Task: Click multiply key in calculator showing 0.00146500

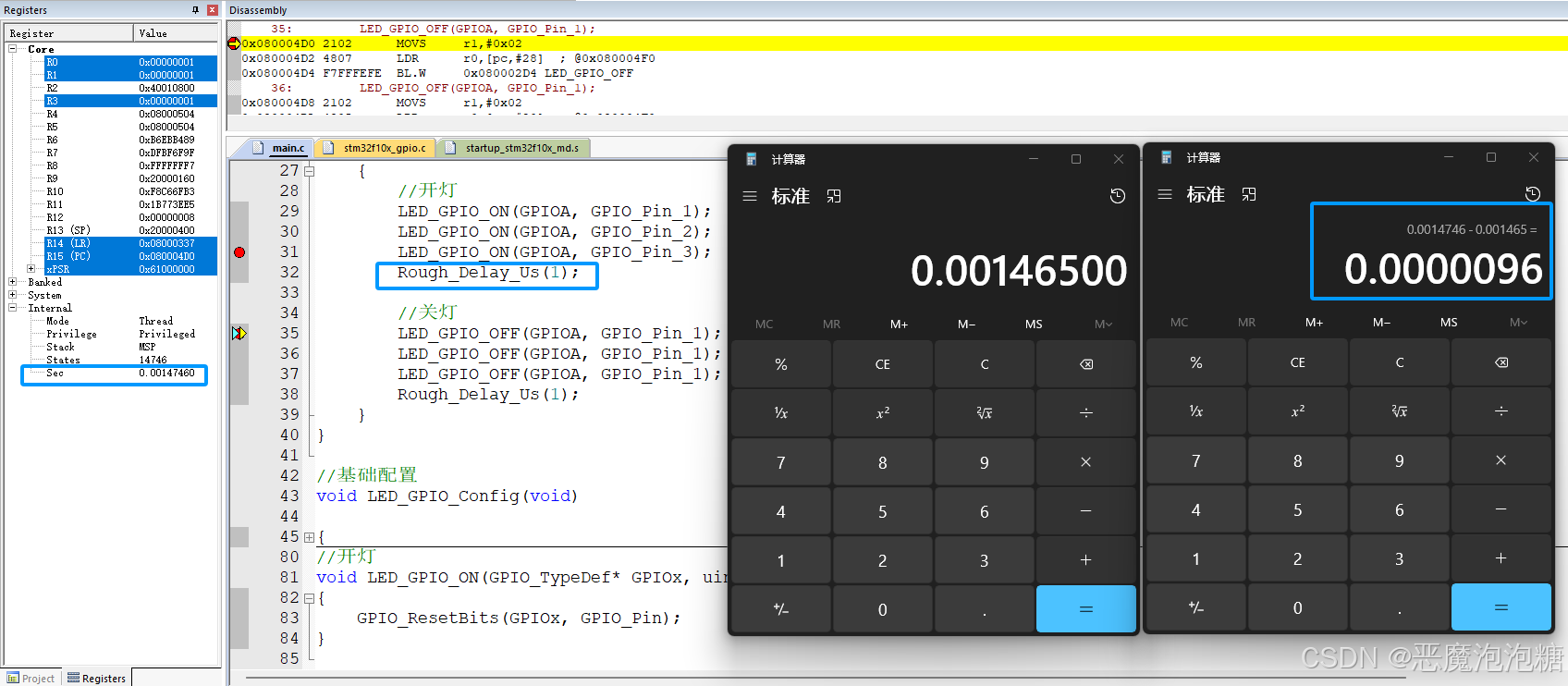Action: (1086, 462)
